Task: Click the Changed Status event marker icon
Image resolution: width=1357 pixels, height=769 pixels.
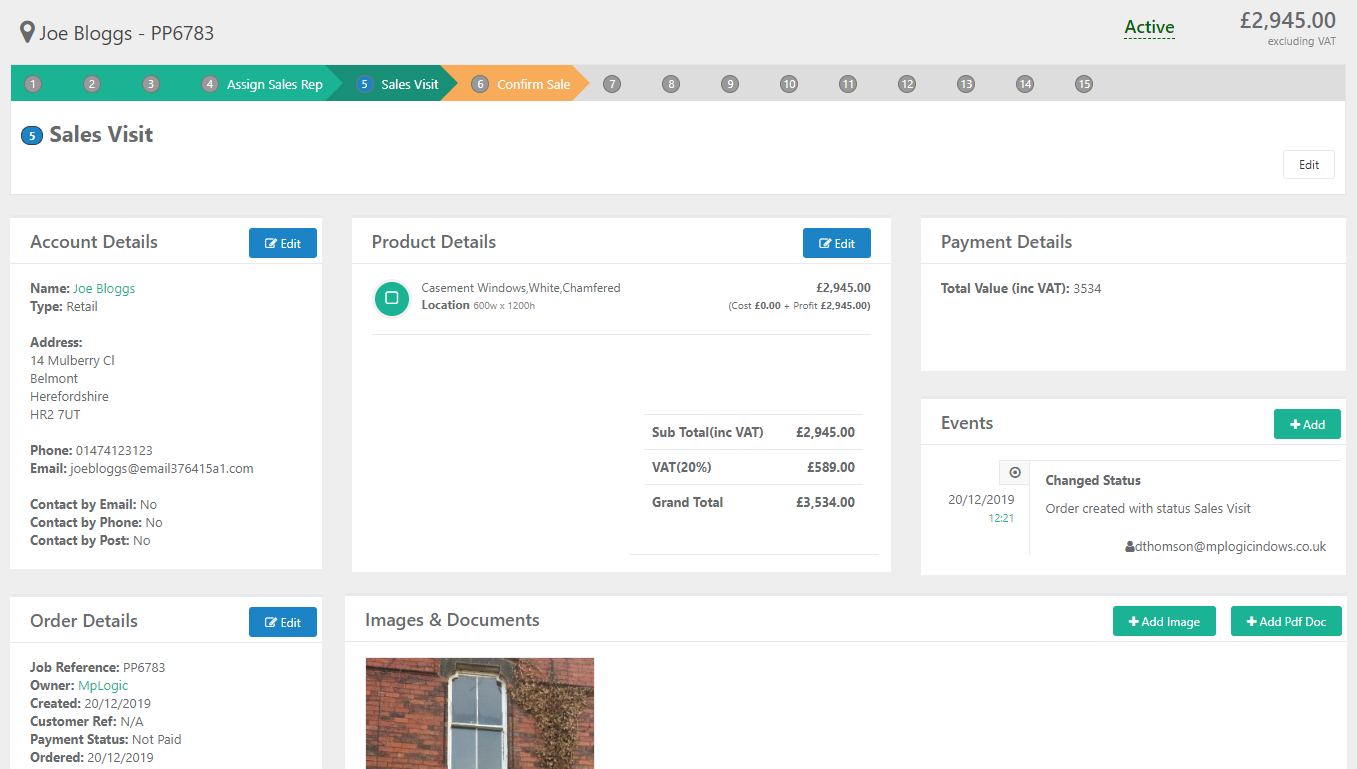Action: point(1015,472)
